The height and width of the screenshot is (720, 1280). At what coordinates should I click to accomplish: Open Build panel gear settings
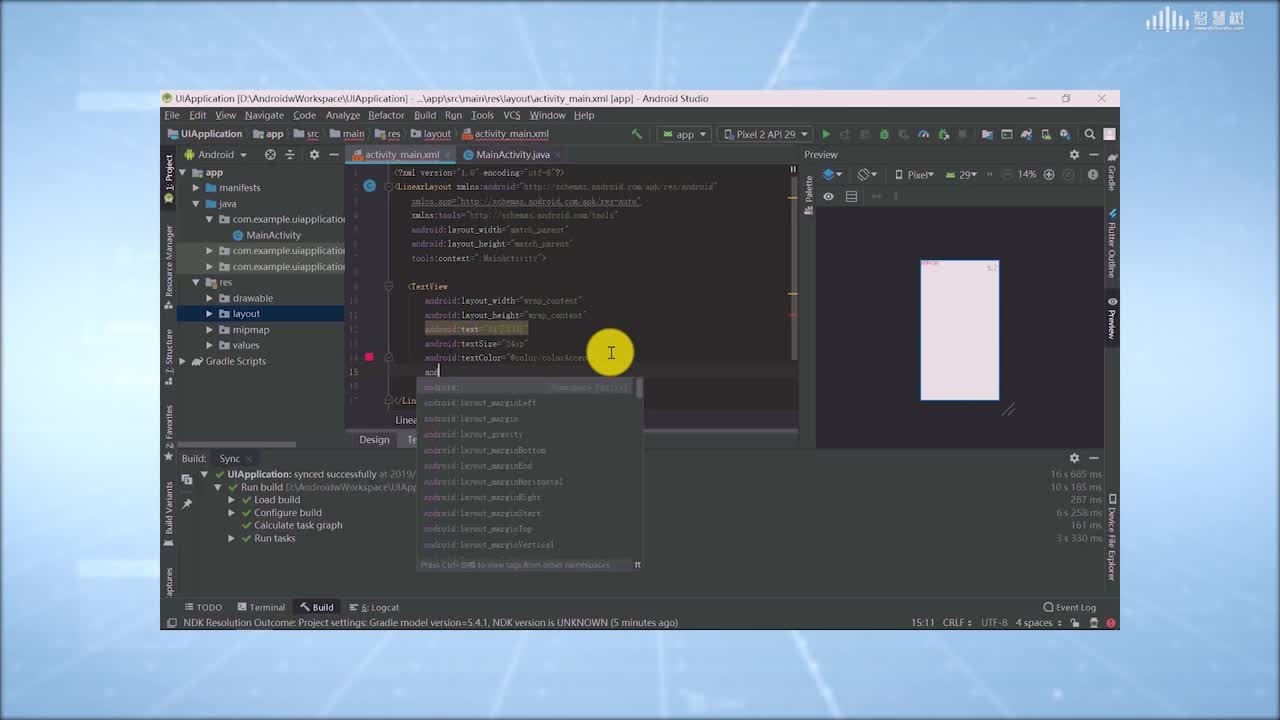pos(1074,458)
